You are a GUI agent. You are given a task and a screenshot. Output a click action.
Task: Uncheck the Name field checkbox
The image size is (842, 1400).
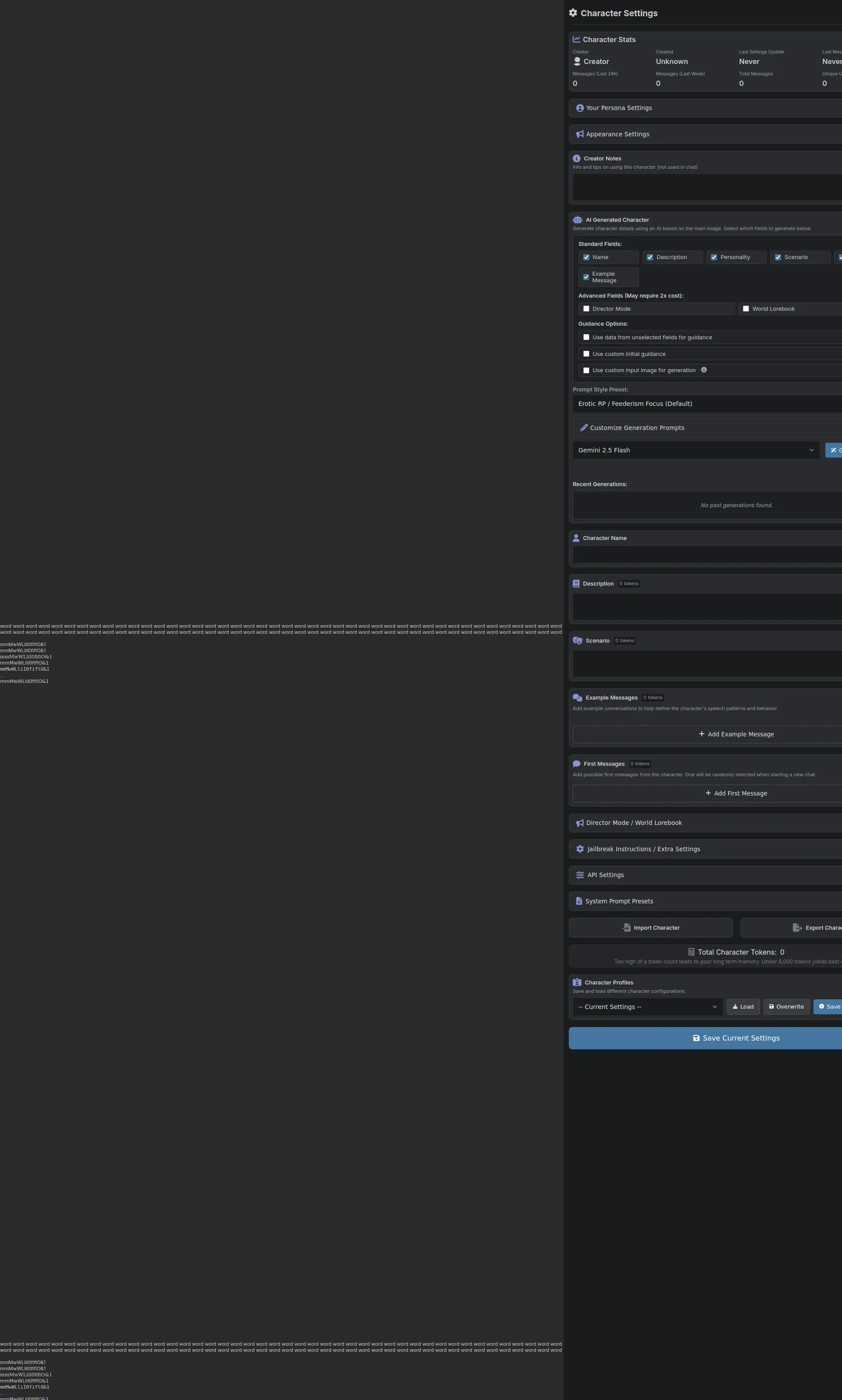pos(586,257)
